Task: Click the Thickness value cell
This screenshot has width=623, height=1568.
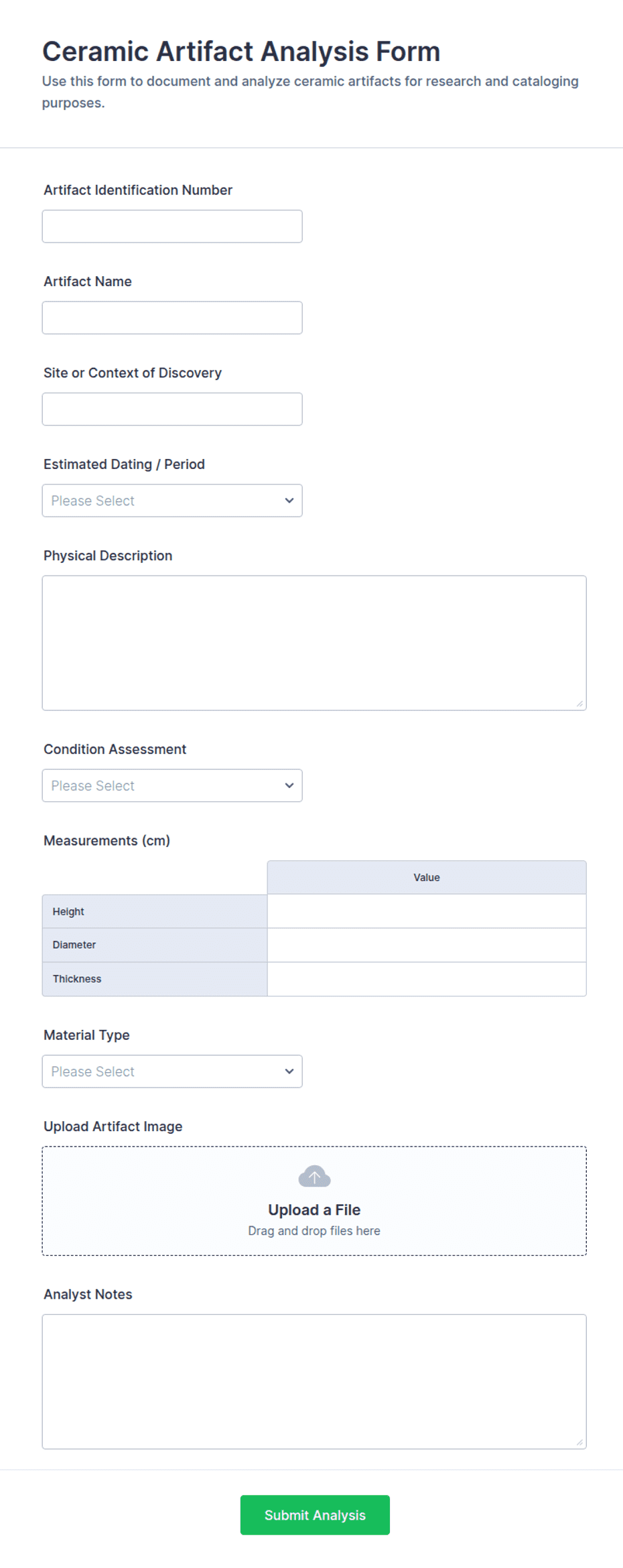Action: point(427,979)
